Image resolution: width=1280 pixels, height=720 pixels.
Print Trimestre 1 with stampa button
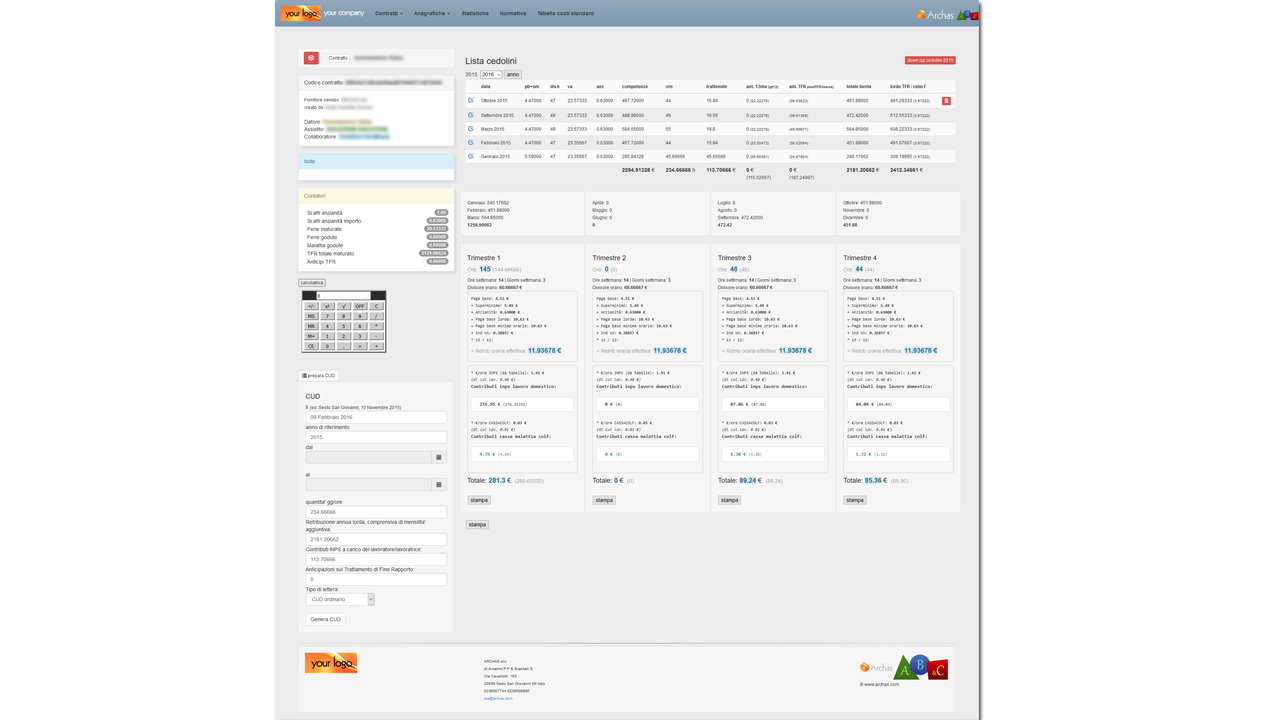coord(479,500)
